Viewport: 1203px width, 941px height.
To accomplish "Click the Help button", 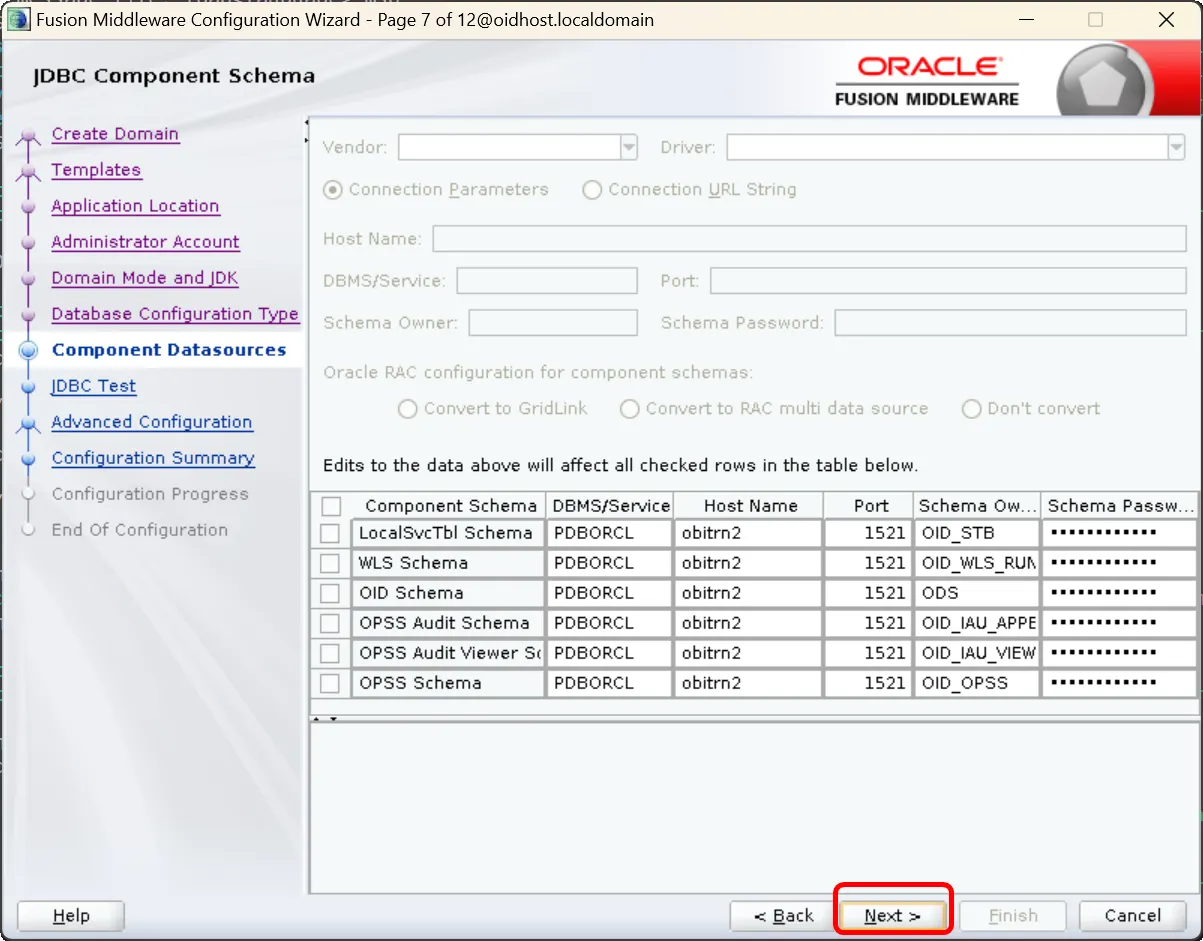I will [71, 916].
